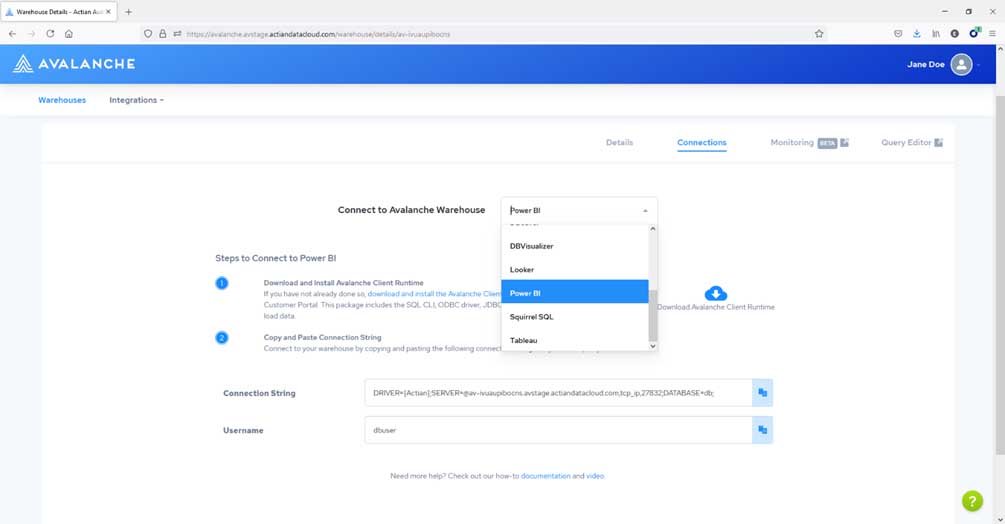Reload the page with refresh icon
This screenshot has width=1005, height=524.
[50, 34]
